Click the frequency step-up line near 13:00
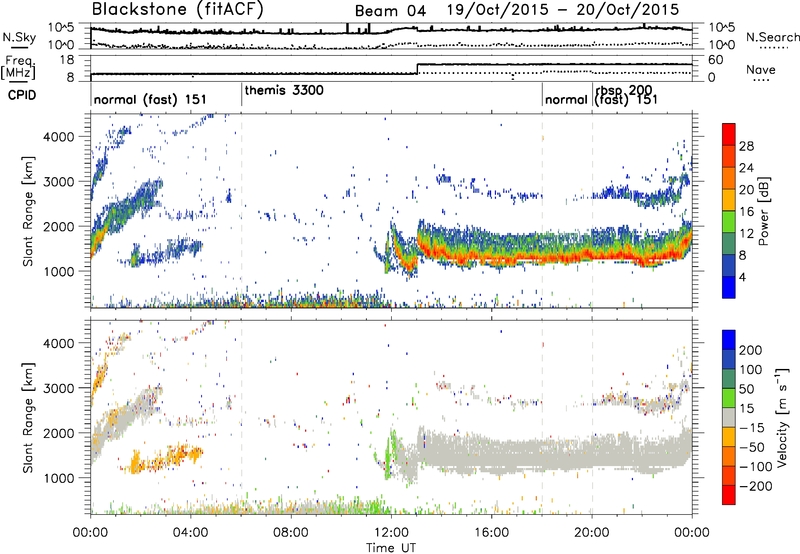This screenshot has height=554, width=800. point(418,69)
